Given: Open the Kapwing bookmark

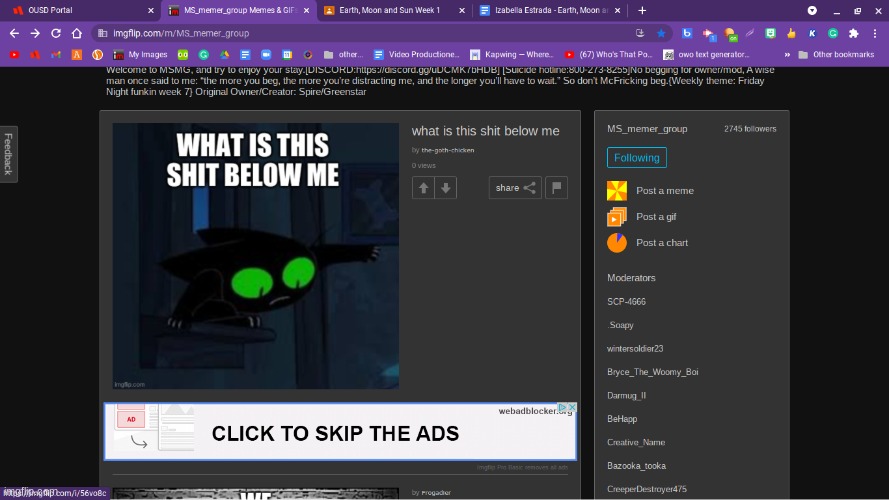Looking at the screenshot, I should (x=511, y=54).
